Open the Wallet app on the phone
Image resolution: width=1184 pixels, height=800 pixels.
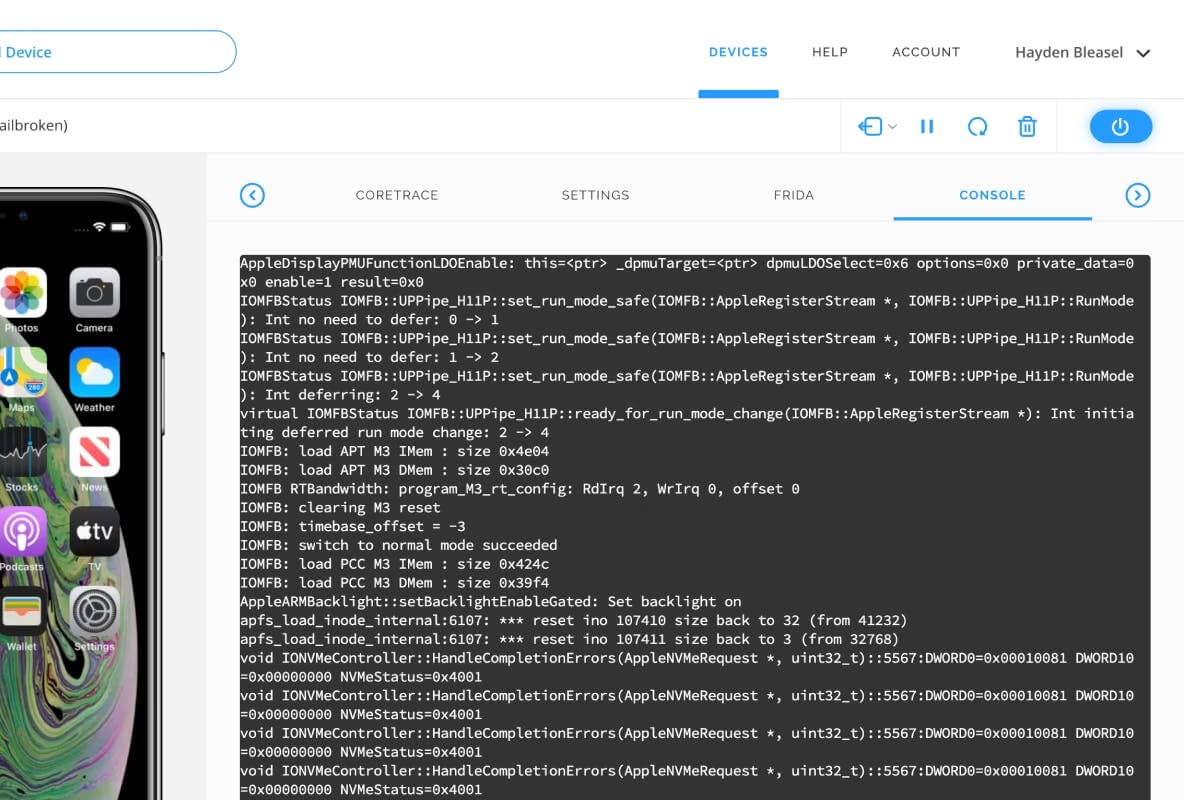click(x=22, y=611)
